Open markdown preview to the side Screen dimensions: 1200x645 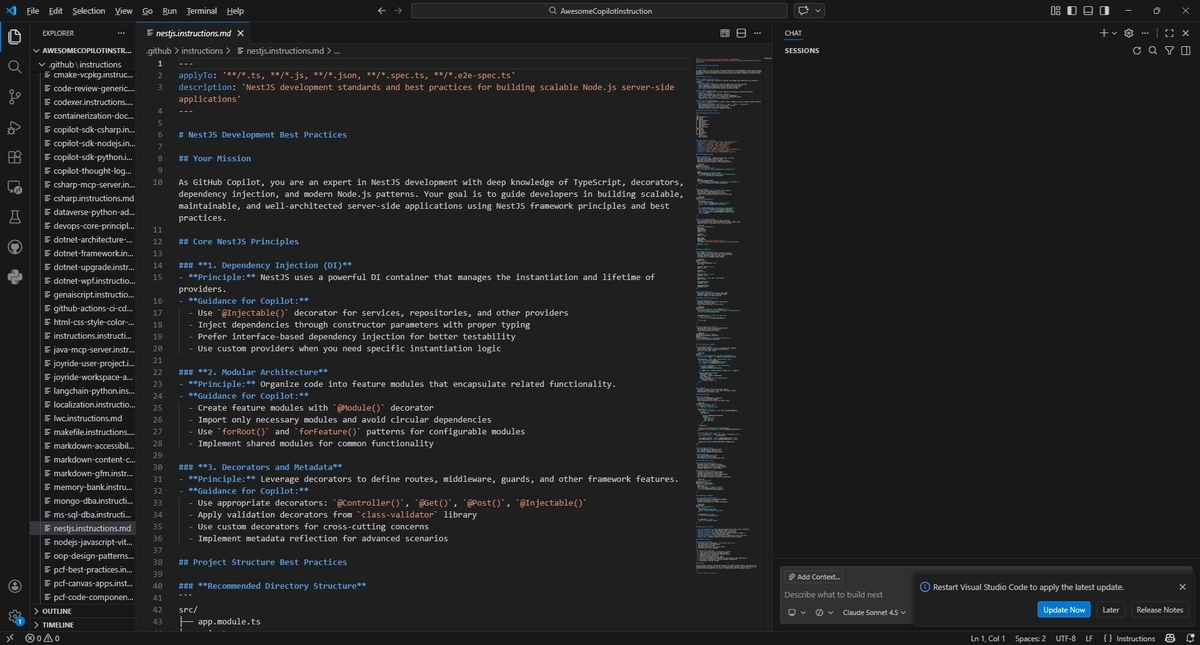tap(725, 33)
